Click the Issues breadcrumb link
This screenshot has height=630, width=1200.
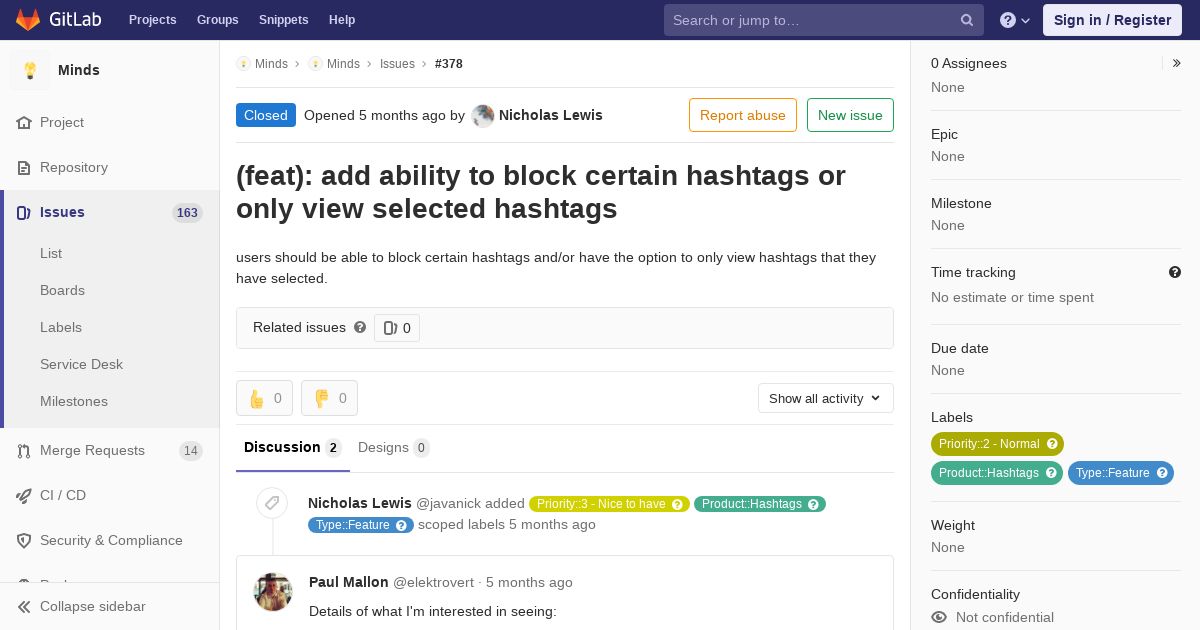(x=397, y=64)
